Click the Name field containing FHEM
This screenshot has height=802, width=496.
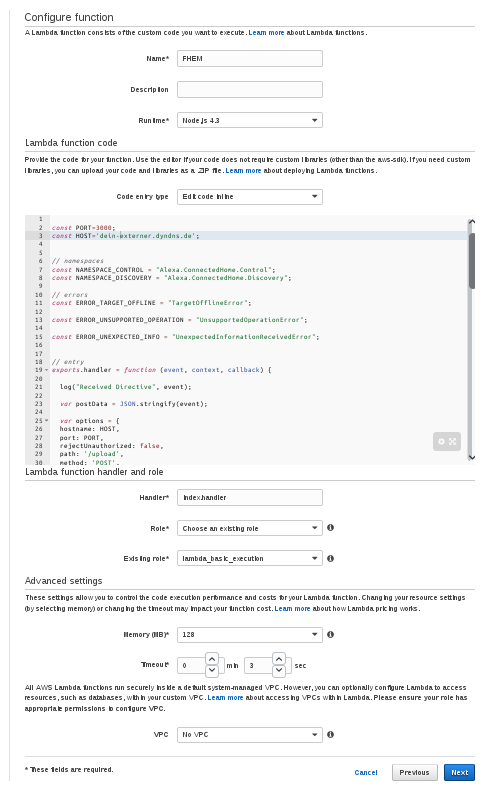click(x=250, y=58)
